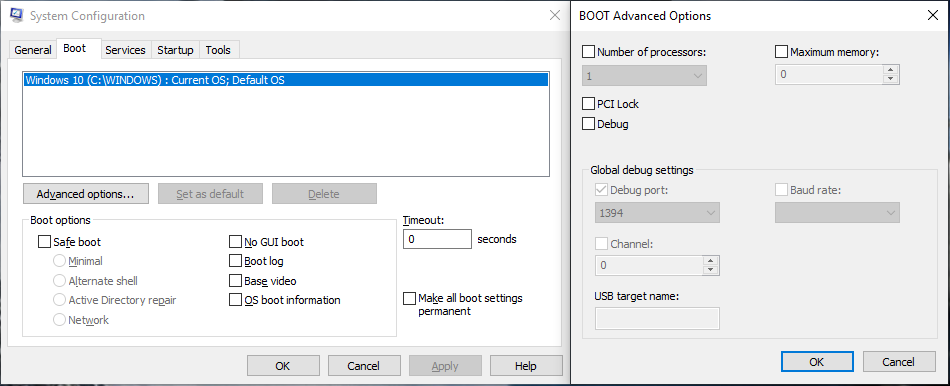This screenshot has width=950, height=386.
Task: Enable the Safe boot checkbox
Action: coord(44,242)
